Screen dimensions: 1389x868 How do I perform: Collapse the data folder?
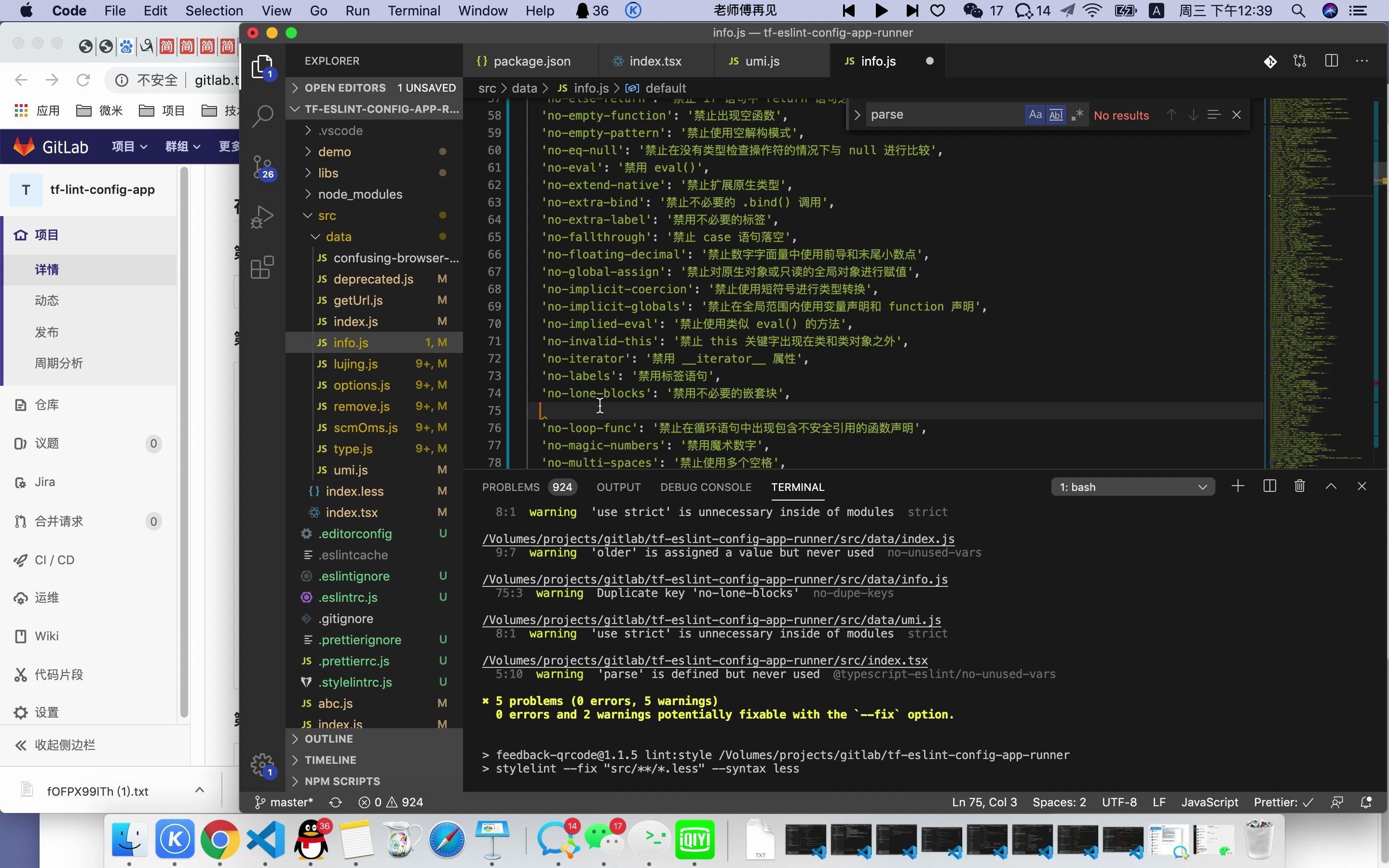[374, 236]
